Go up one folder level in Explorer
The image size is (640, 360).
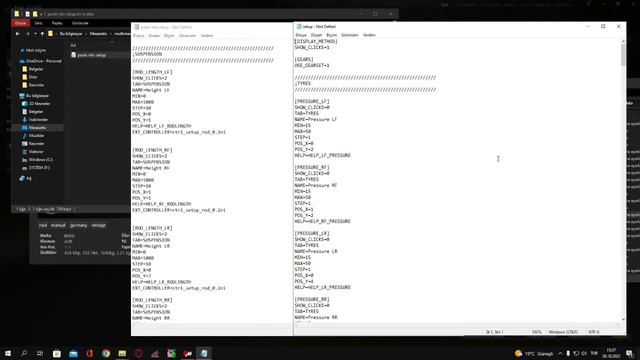click(42, 34)
